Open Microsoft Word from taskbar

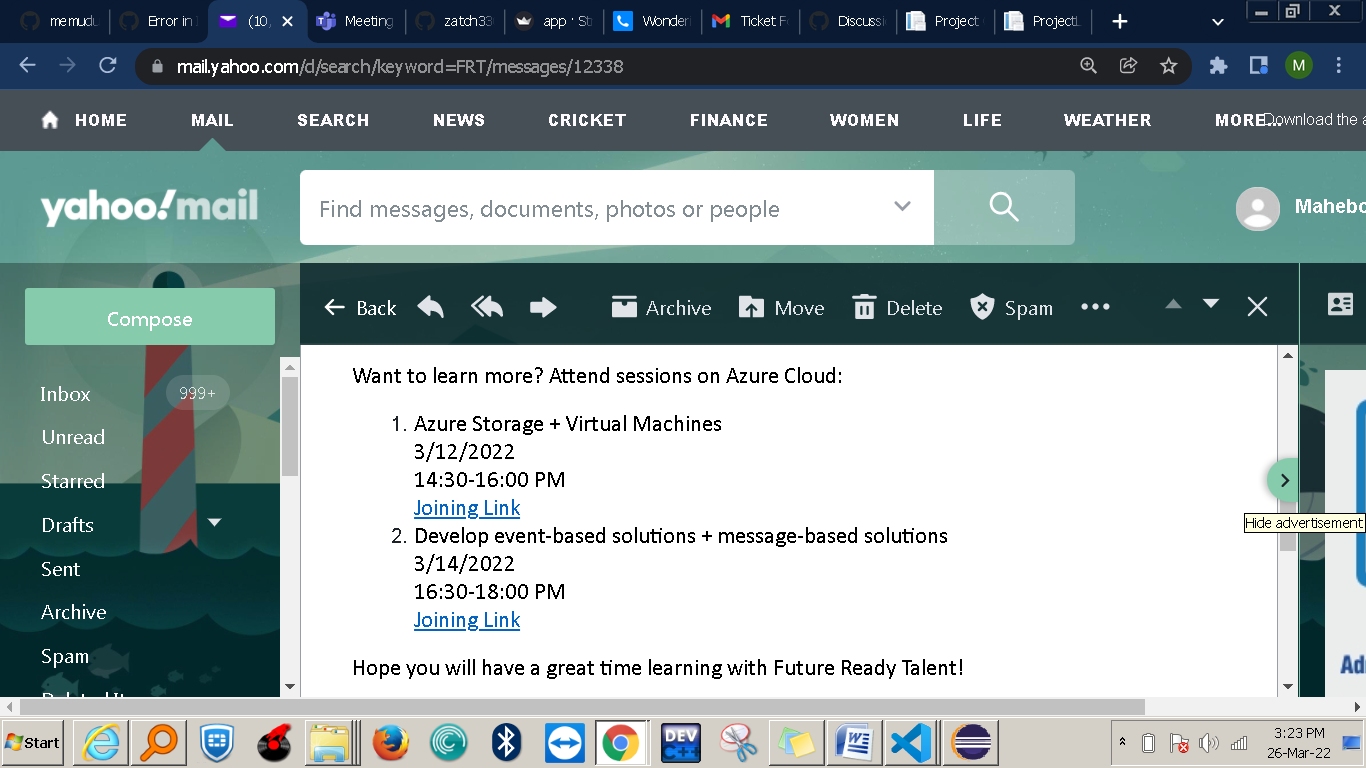pos(853,742)
